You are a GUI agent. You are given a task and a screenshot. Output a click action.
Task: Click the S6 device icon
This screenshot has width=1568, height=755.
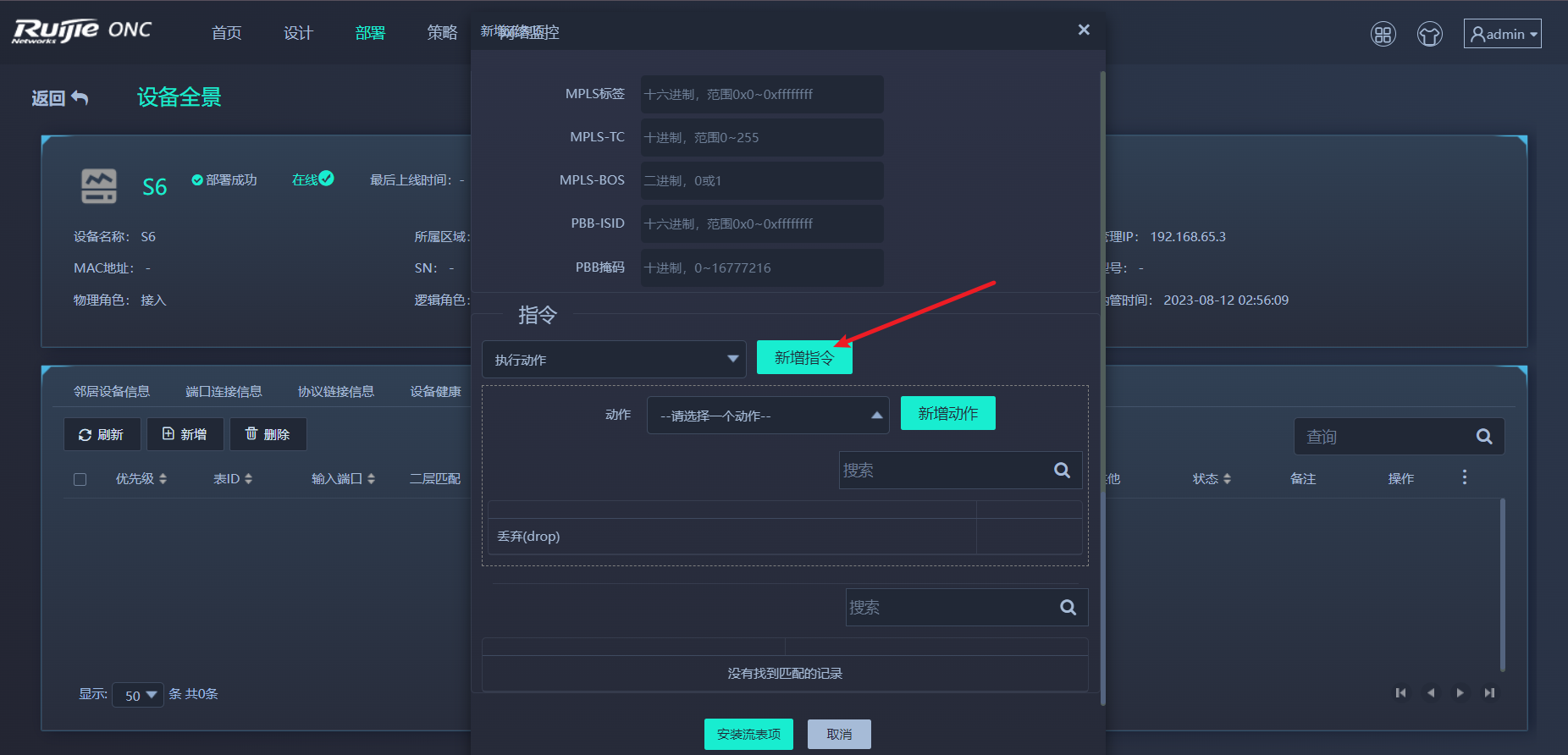click(x=99, y=186)
